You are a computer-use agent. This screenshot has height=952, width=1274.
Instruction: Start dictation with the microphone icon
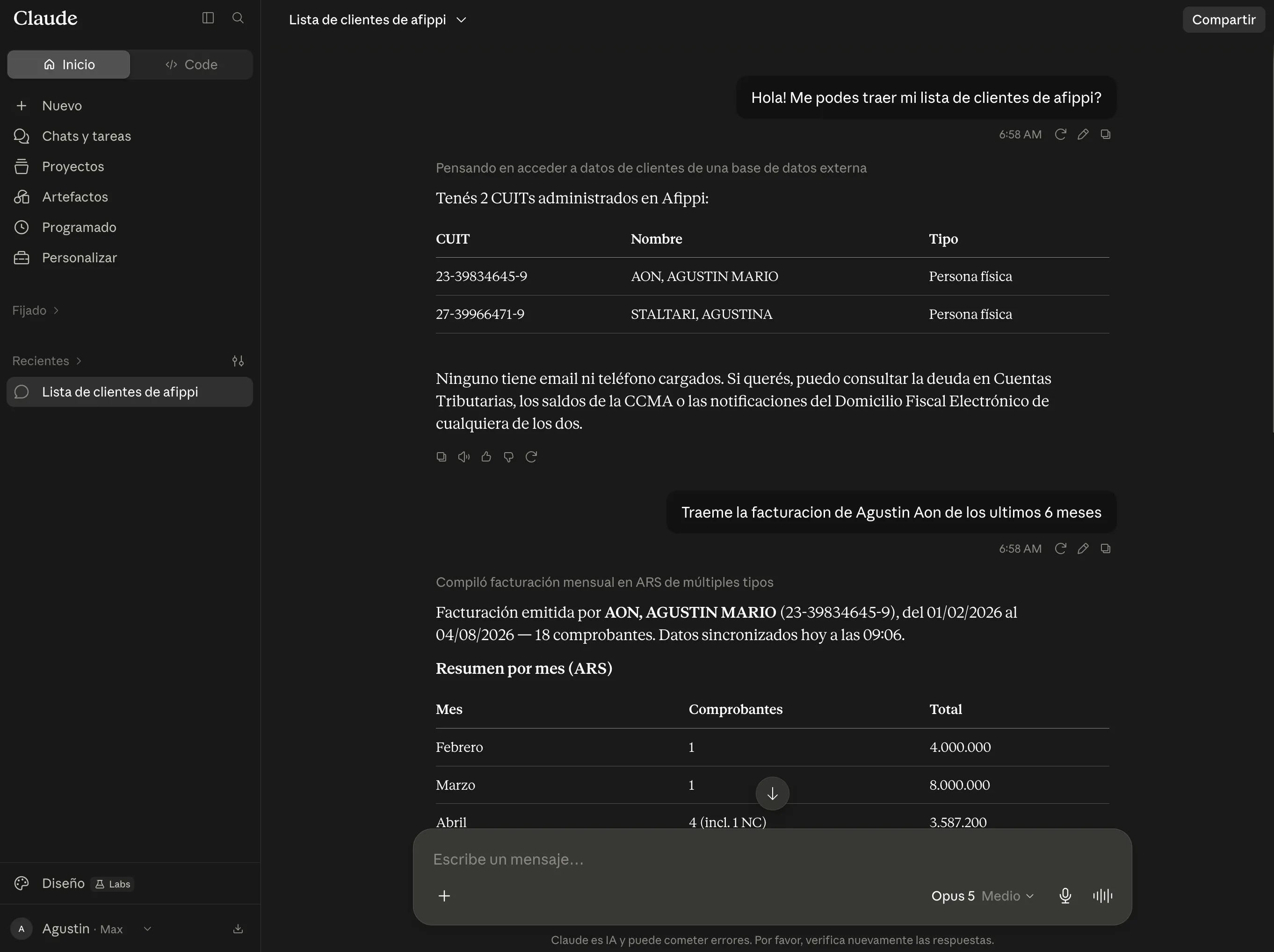click(1065, 896)
